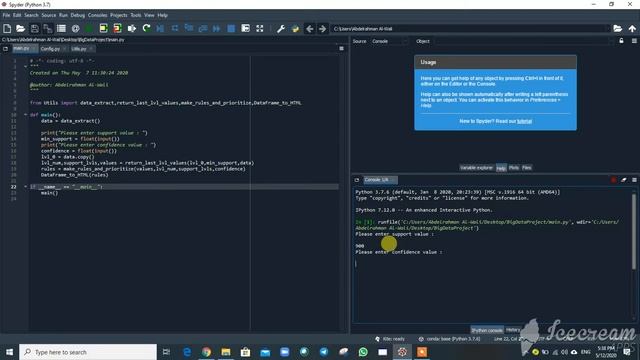Open the editor pane options menu
Viewport: 640px width, 360px height.
pos(341,49)
